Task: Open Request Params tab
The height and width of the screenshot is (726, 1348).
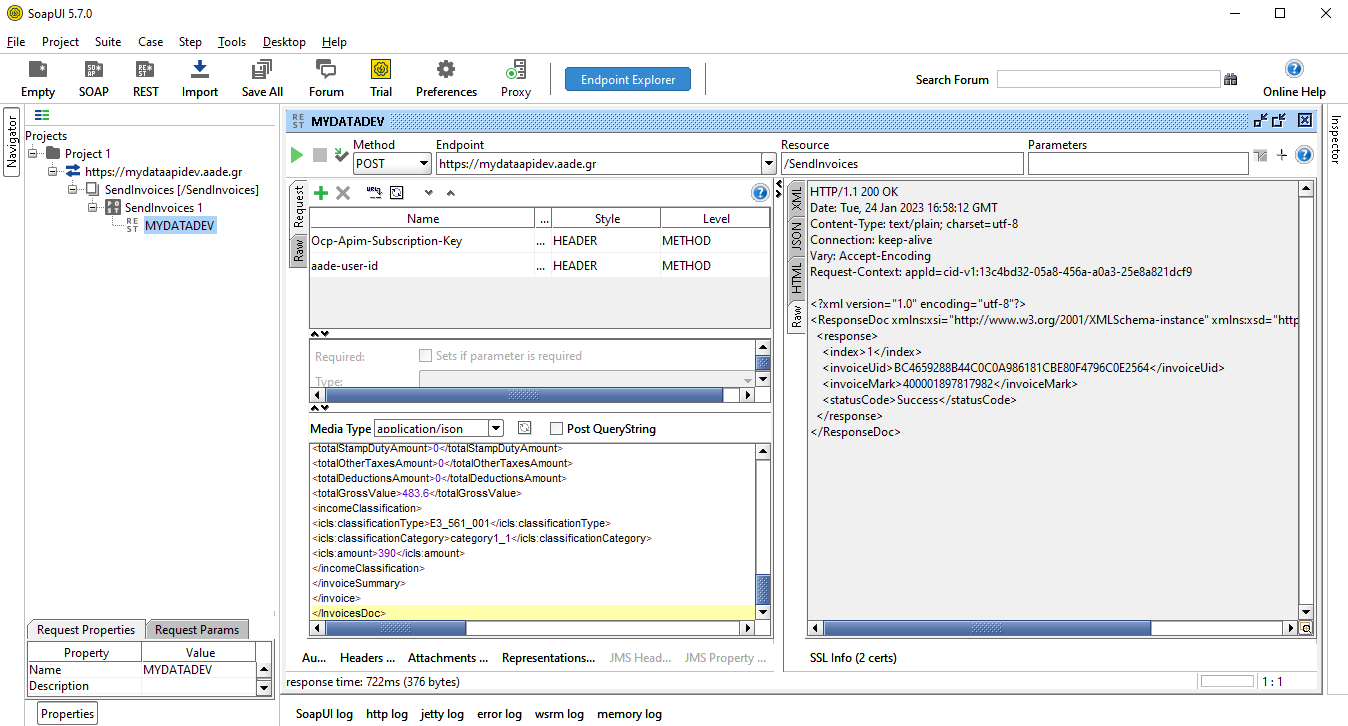Action: click(197, 630)
